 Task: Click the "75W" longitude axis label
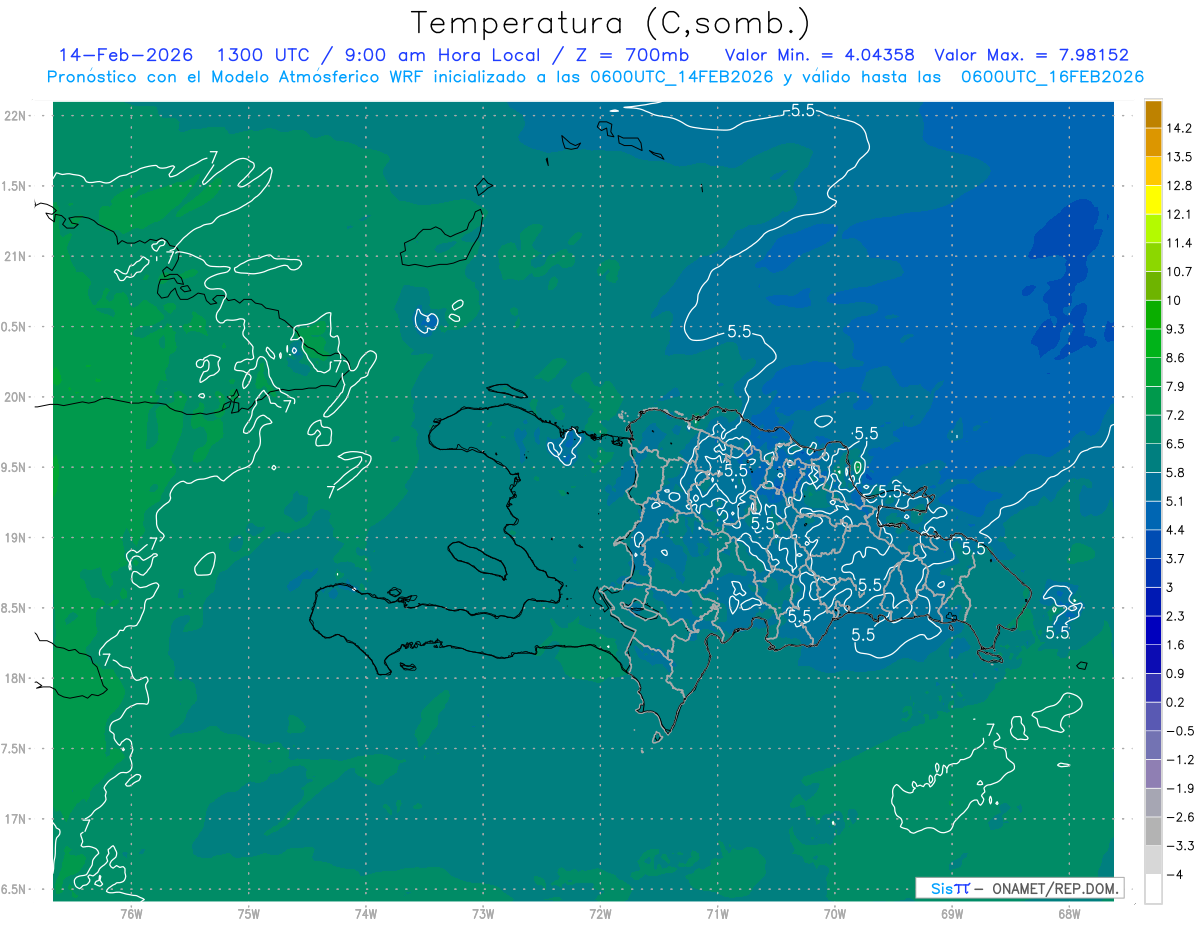[248, 913]
